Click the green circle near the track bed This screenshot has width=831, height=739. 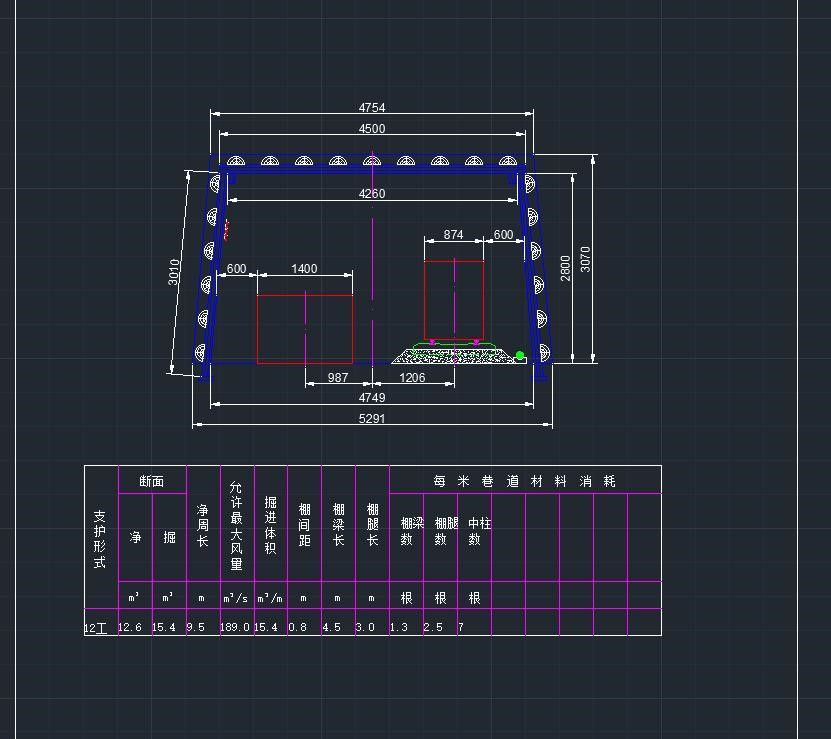(x=520, y=356)
